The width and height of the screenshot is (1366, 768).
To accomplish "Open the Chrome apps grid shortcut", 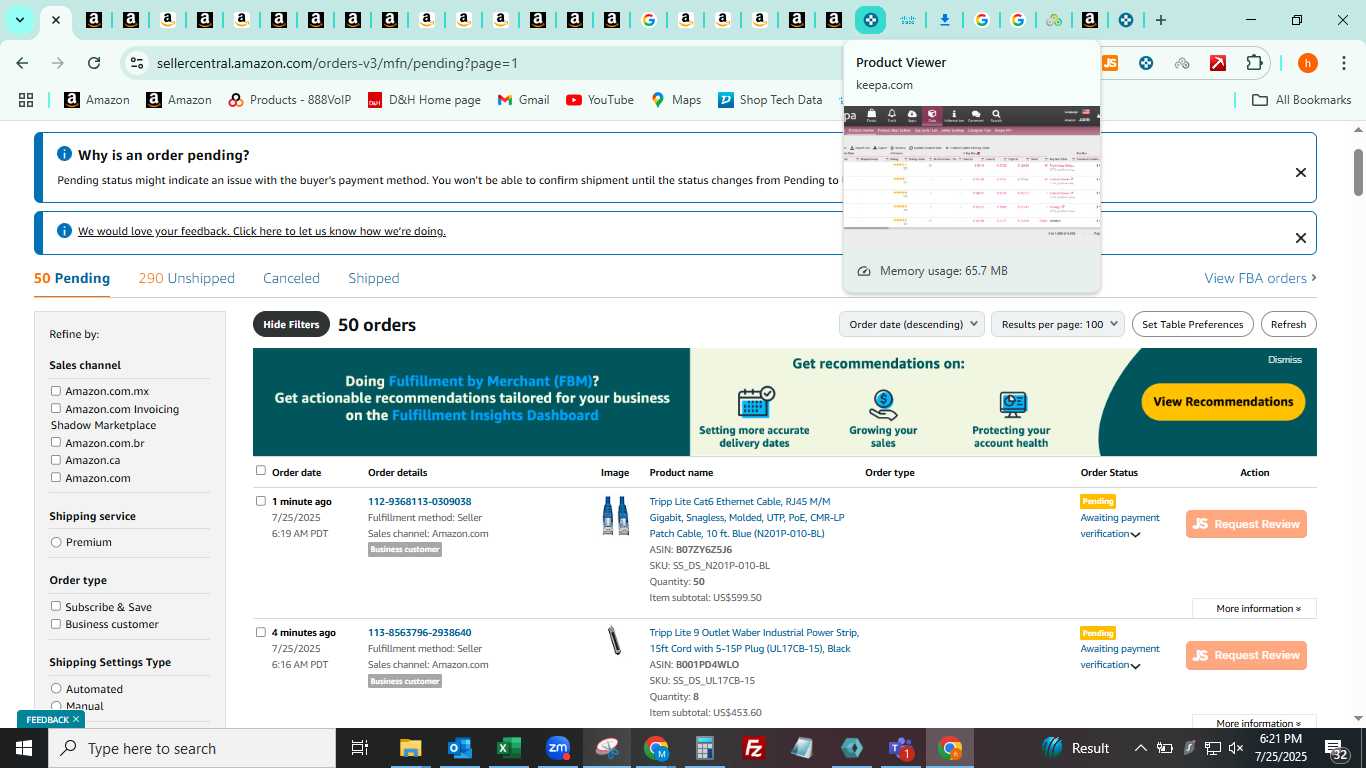I will click(x=26, y=100).
